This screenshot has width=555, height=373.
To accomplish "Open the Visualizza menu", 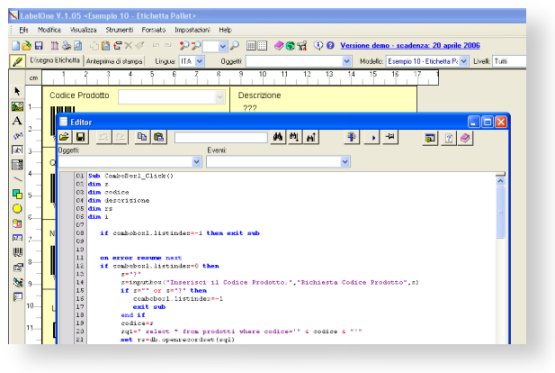I will (x=84, y=30).
